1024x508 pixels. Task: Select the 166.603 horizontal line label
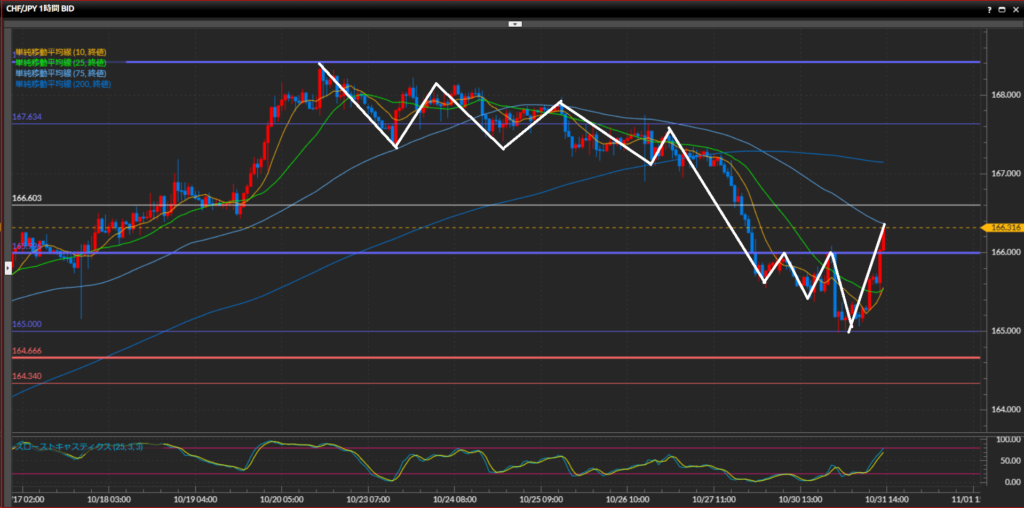[x=27, y=198]
